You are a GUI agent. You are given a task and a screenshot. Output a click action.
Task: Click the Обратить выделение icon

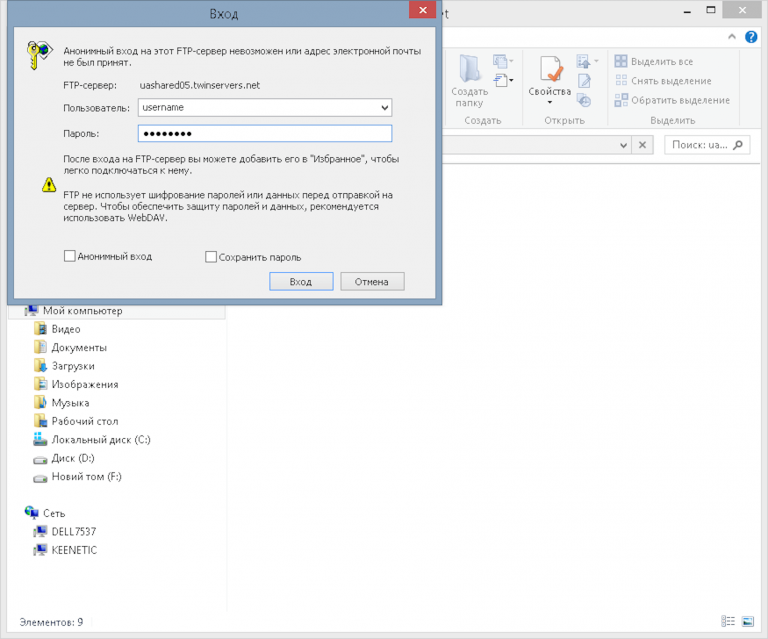coord(621,100)
